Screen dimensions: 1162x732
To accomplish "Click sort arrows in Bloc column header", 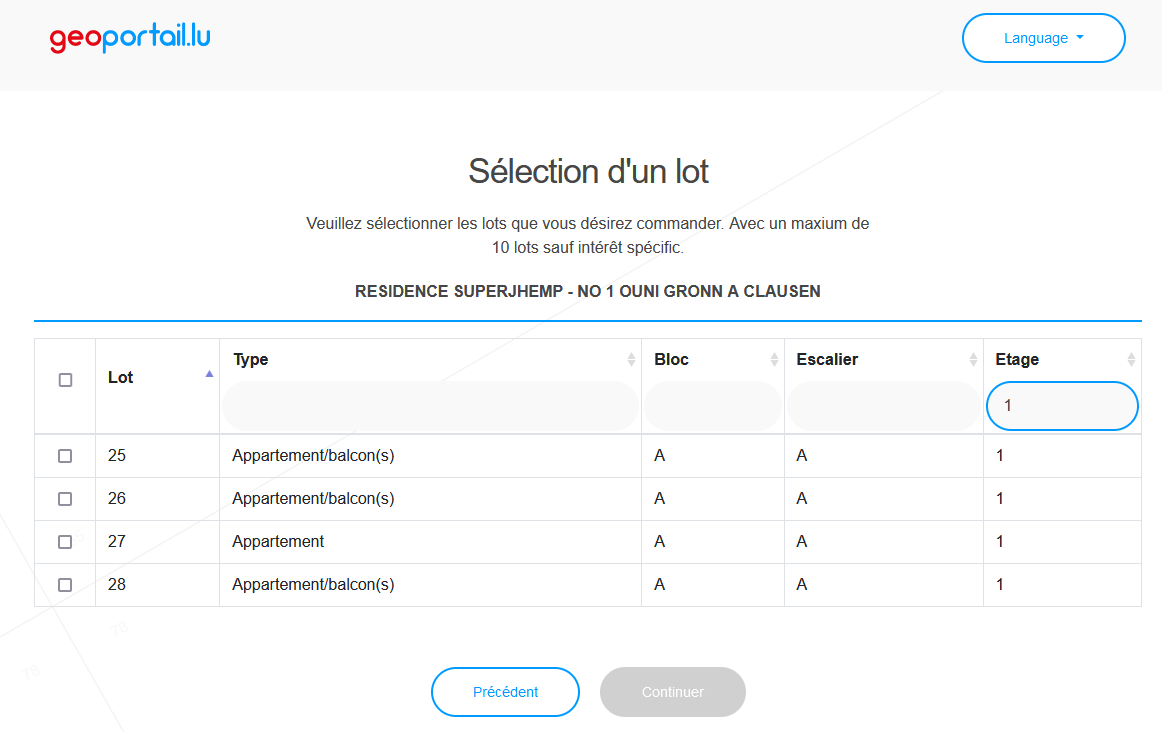I will tap(774, 360).
